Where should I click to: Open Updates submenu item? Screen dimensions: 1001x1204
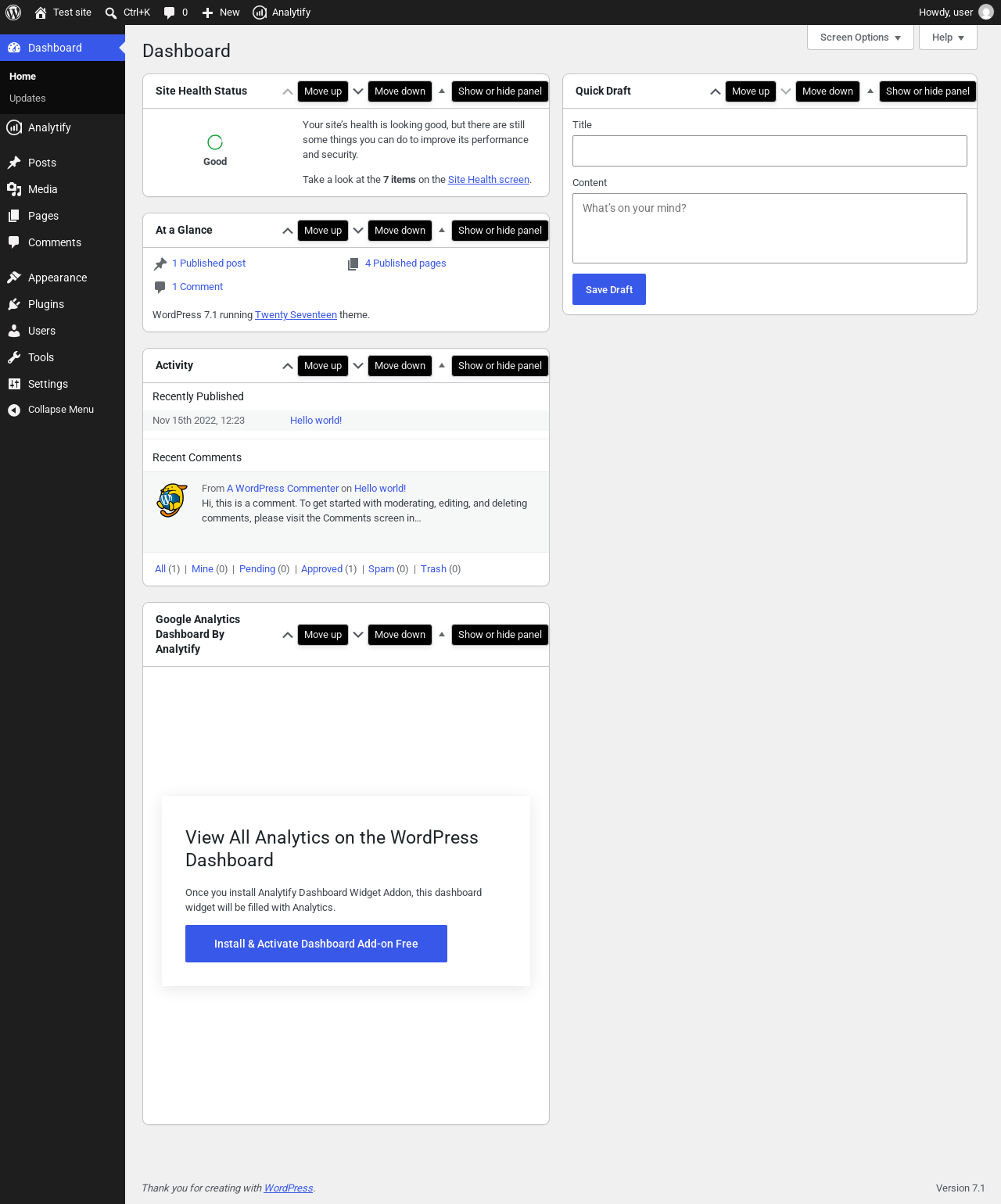(27, 99)
